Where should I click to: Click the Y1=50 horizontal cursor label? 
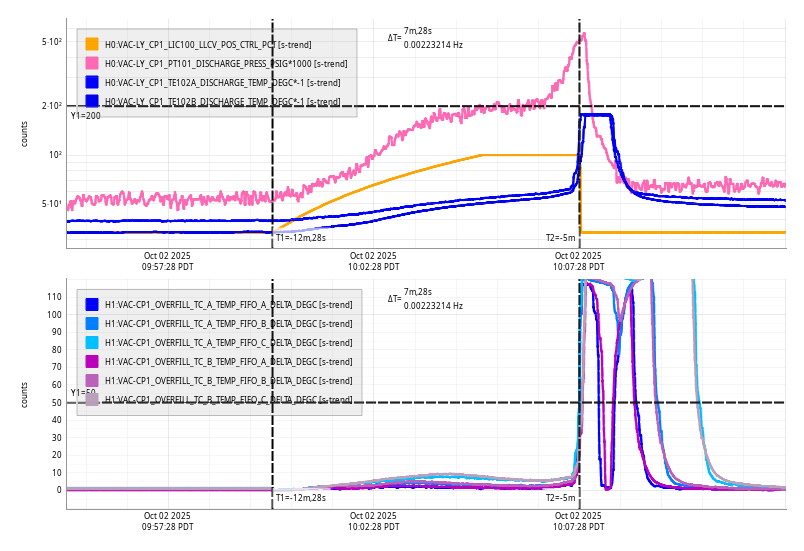tap(83, 393)
